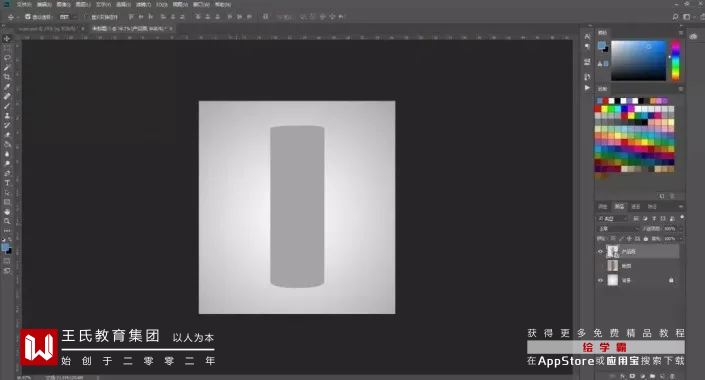
Task: Select the Rectangle shape tool
Action: (x=7, y=202)
